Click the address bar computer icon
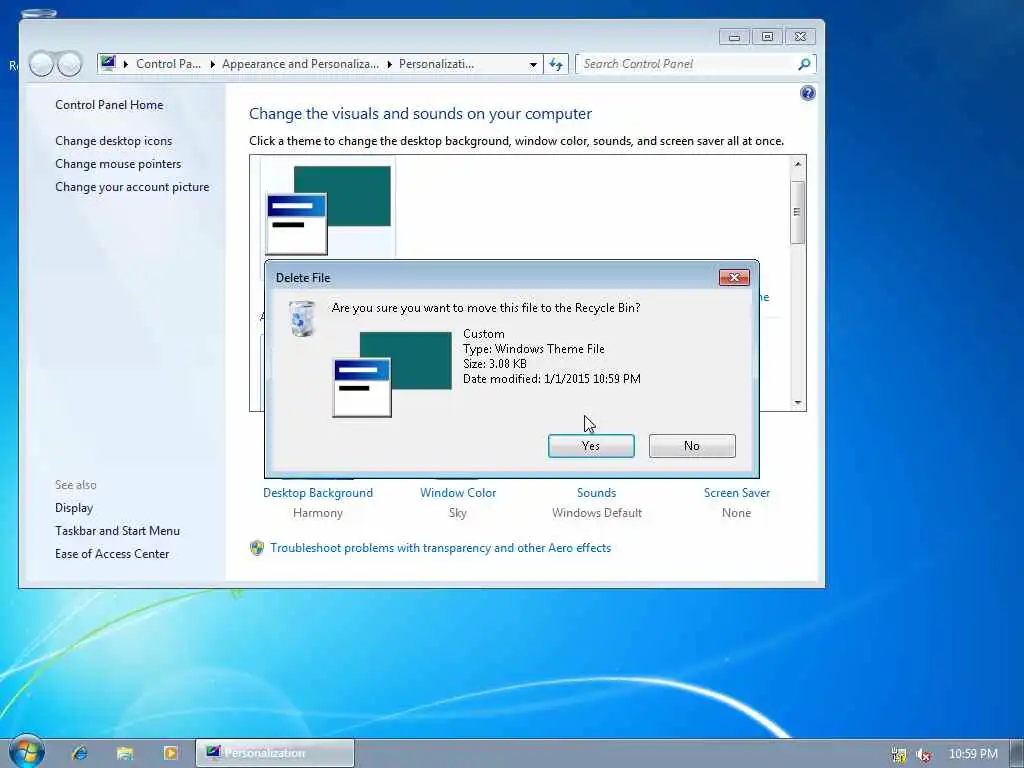Image resolution: width=1024 pixels, height=768 pixels. (x=108, y=63)
